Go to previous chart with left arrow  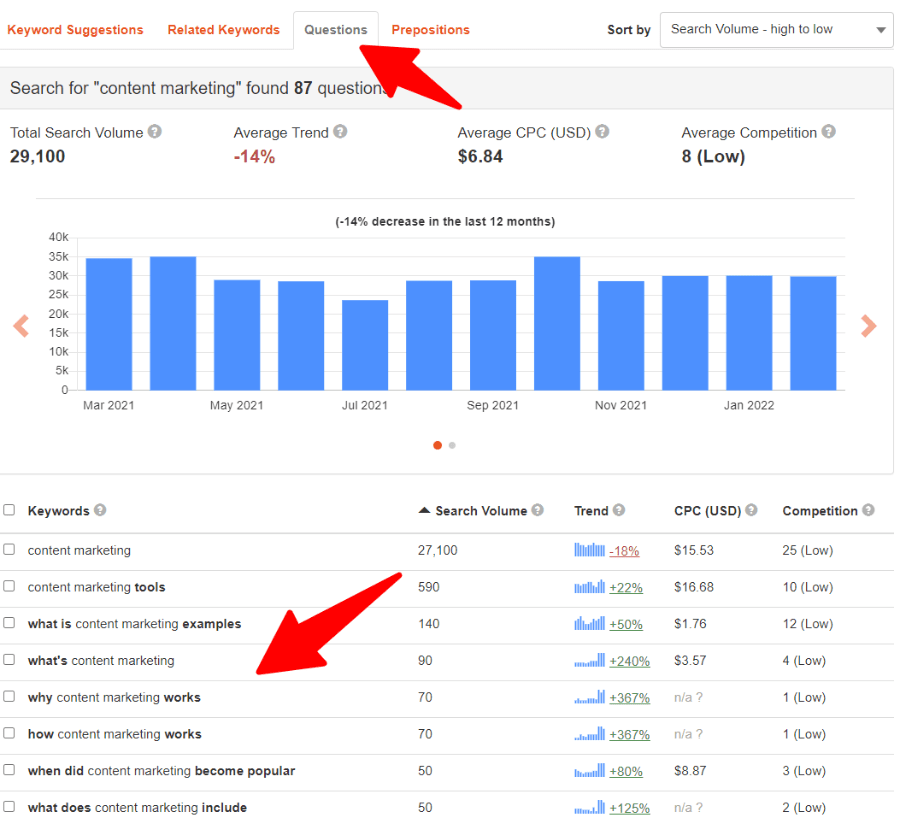coord(21,326)
